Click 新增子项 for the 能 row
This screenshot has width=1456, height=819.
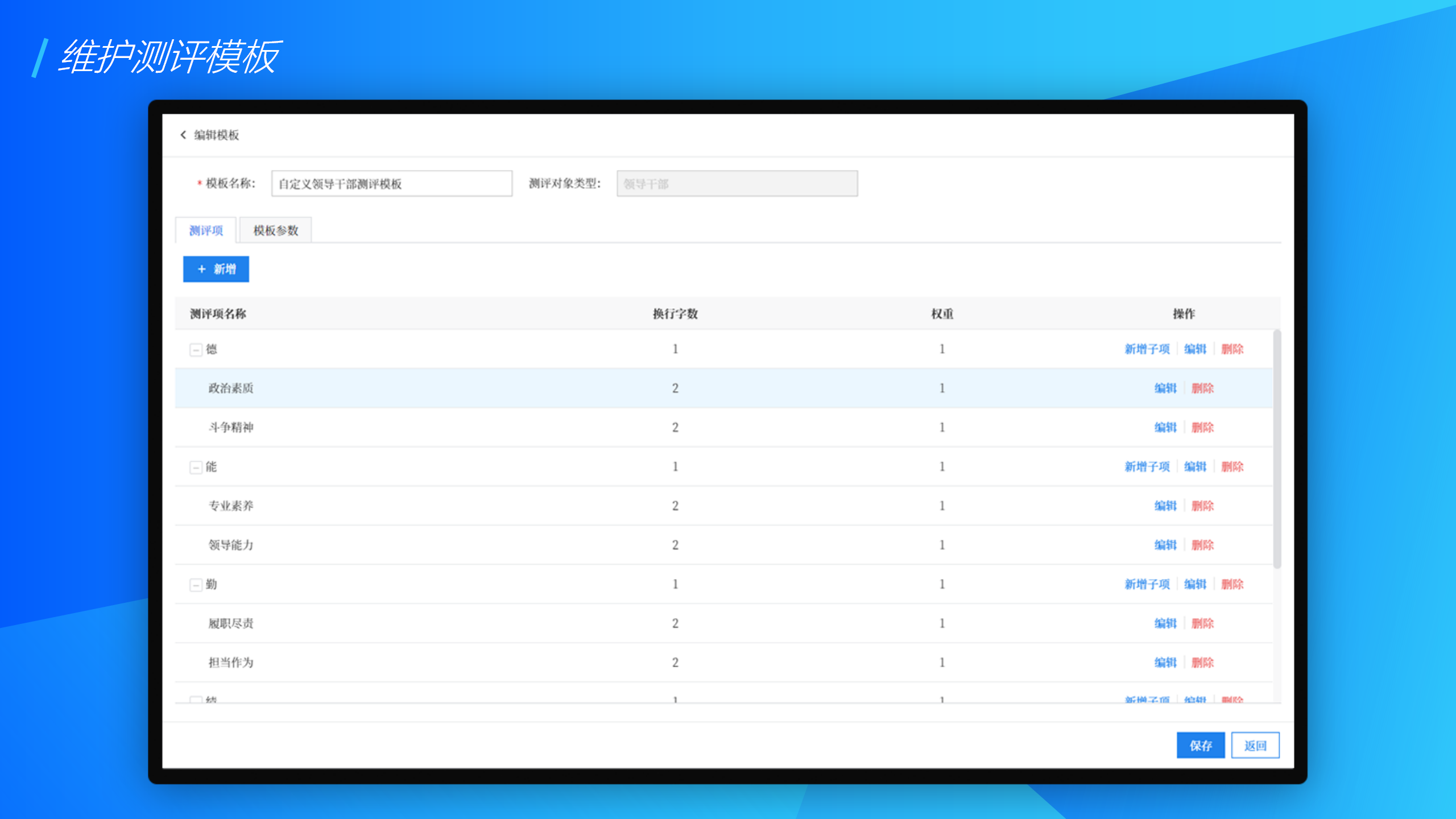click(1147, 467)
